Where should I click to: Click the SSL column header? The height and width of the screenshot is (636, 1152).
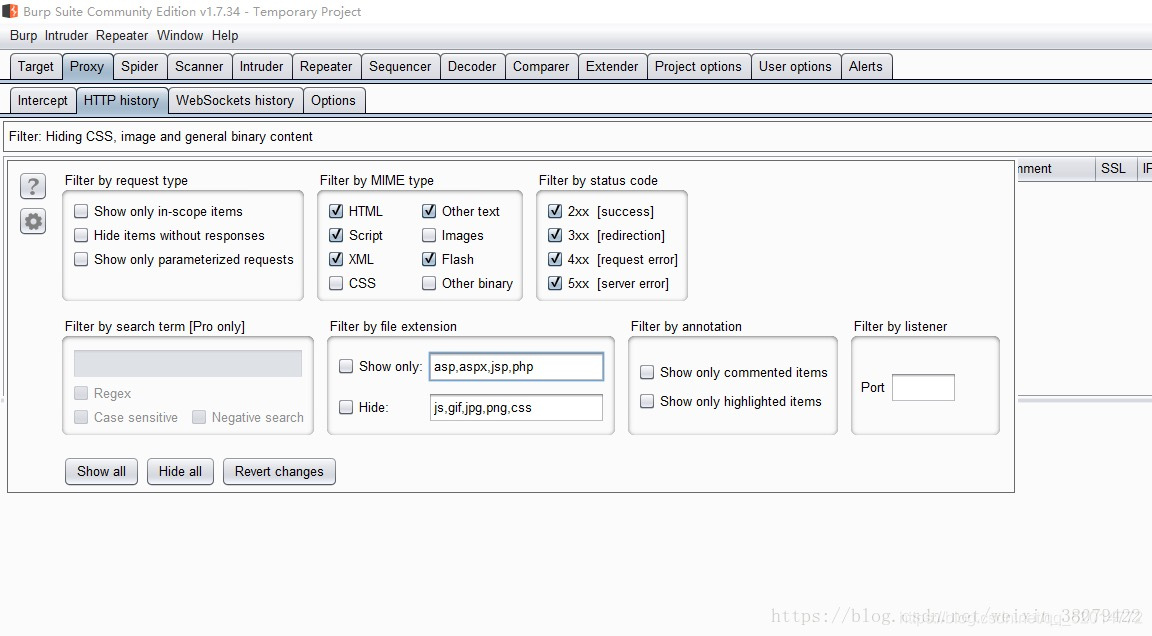(x=1113, y=168)
